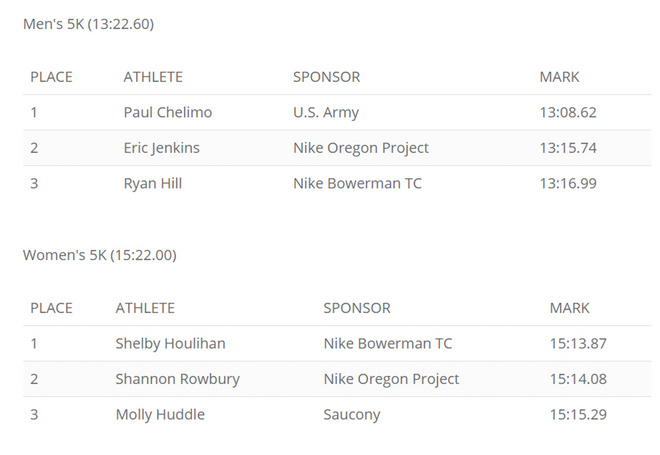Click the ATHLETE column header in men's table
Image resolution: width=660 pixels, height=455 pixels.
pyautogui.click(x=153, y=77)
